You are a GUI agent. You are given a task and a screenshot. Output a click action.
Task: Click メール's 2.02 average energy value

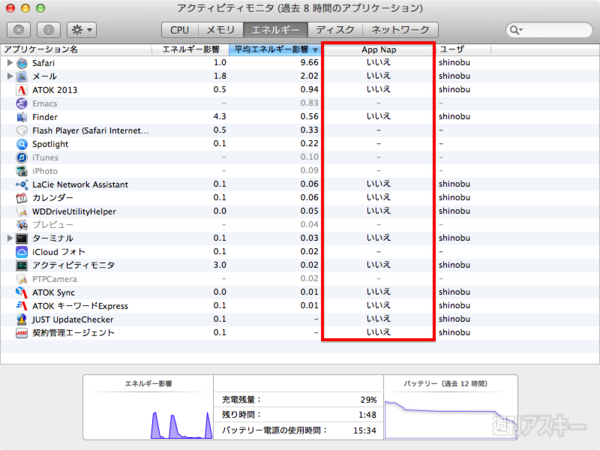click(x=309, y=76)
